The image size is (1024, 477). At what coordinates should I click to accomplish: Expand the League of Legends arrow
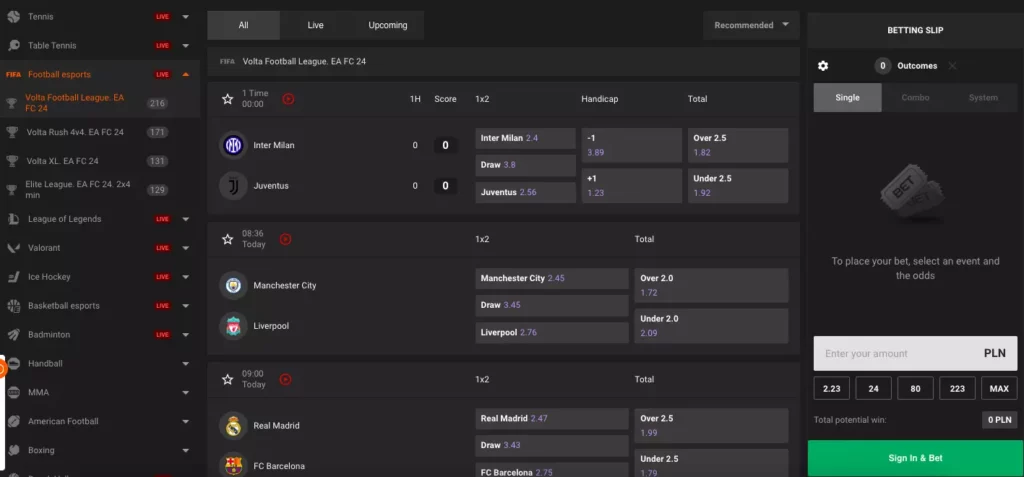185,219
